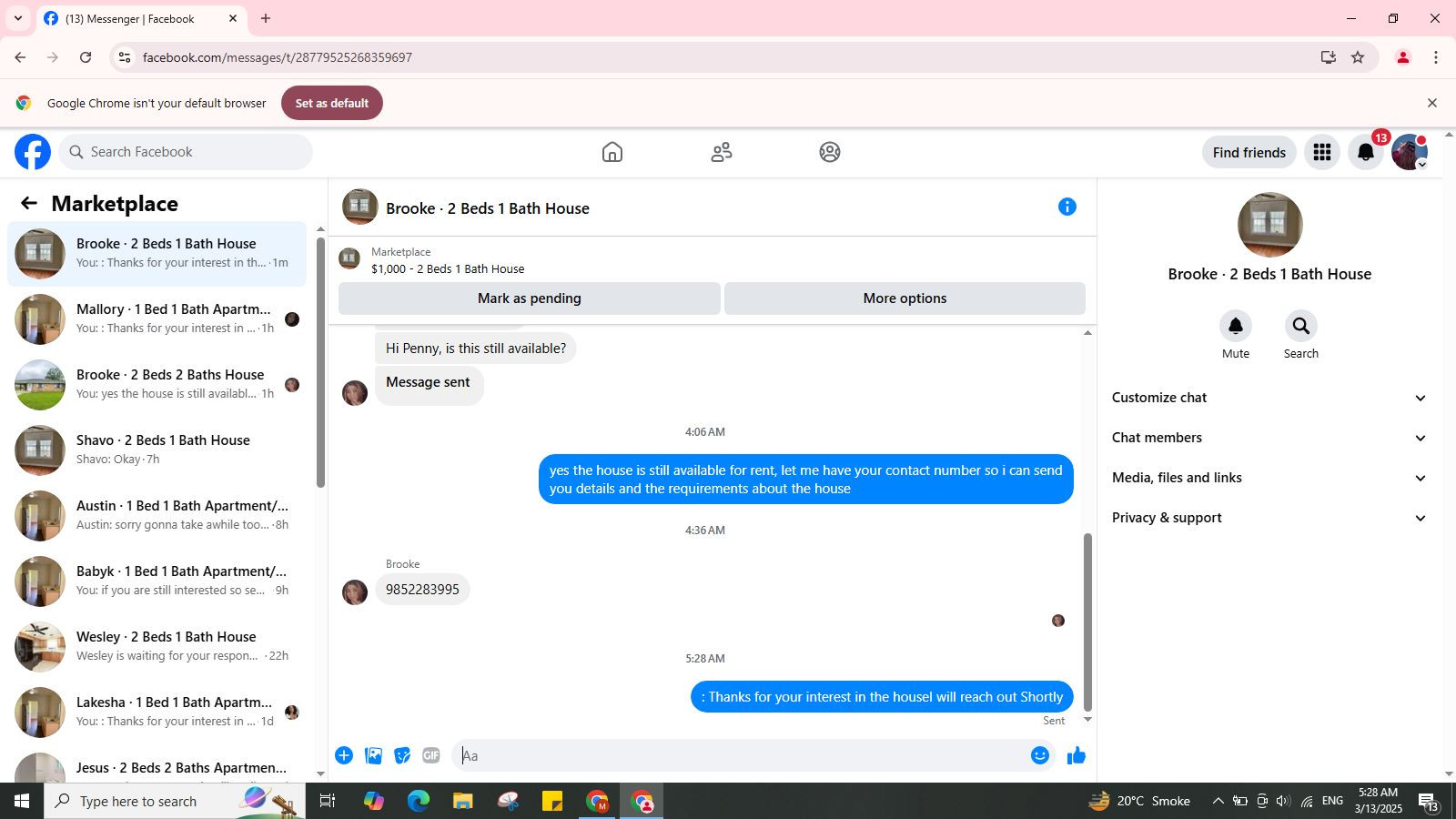Viewport: 1456px width, 819px height.
Task: Open the emoji picker in message box
Action: point(1040,755)
